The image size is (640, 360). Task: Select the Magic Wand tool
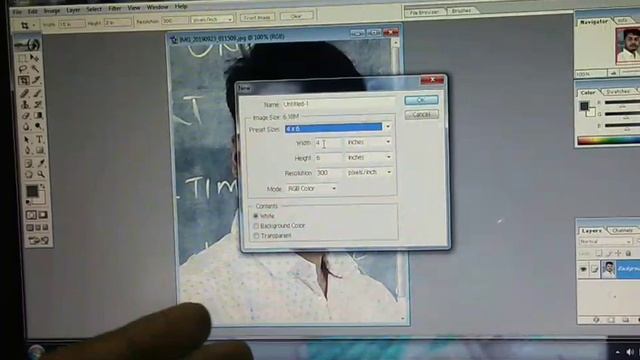pyautogui.click(x=36, y=69)
